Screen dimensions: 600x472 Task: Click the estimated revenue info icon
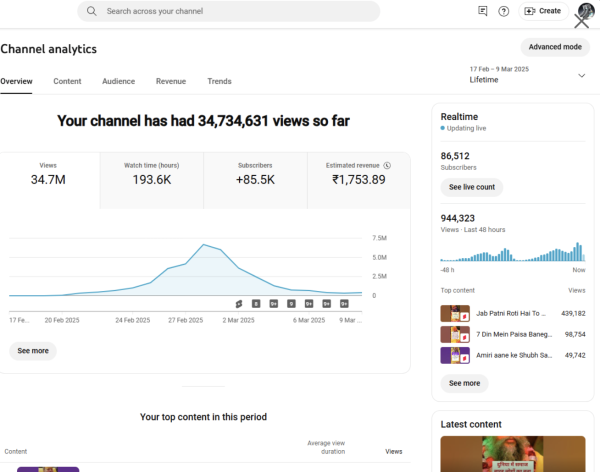(387, 165)
